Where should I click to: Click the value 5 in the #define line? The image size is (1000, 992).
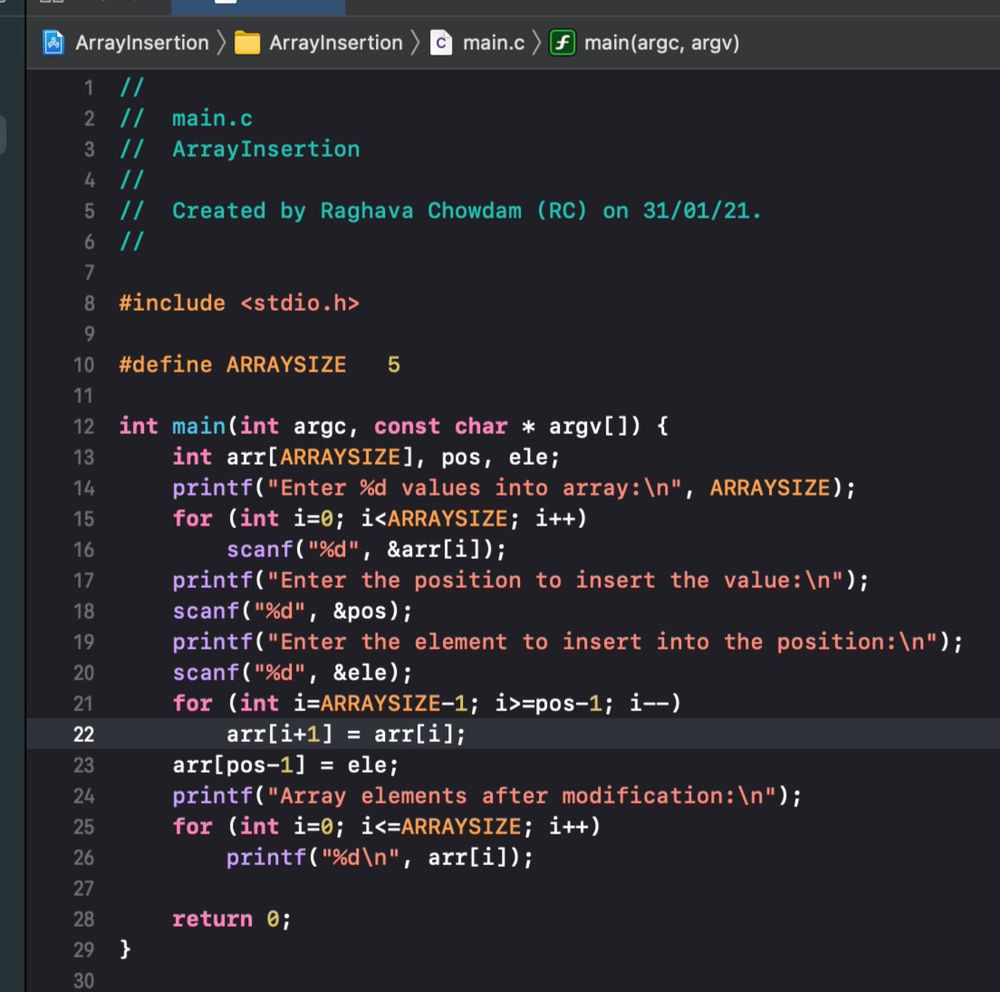coord(393,364)
